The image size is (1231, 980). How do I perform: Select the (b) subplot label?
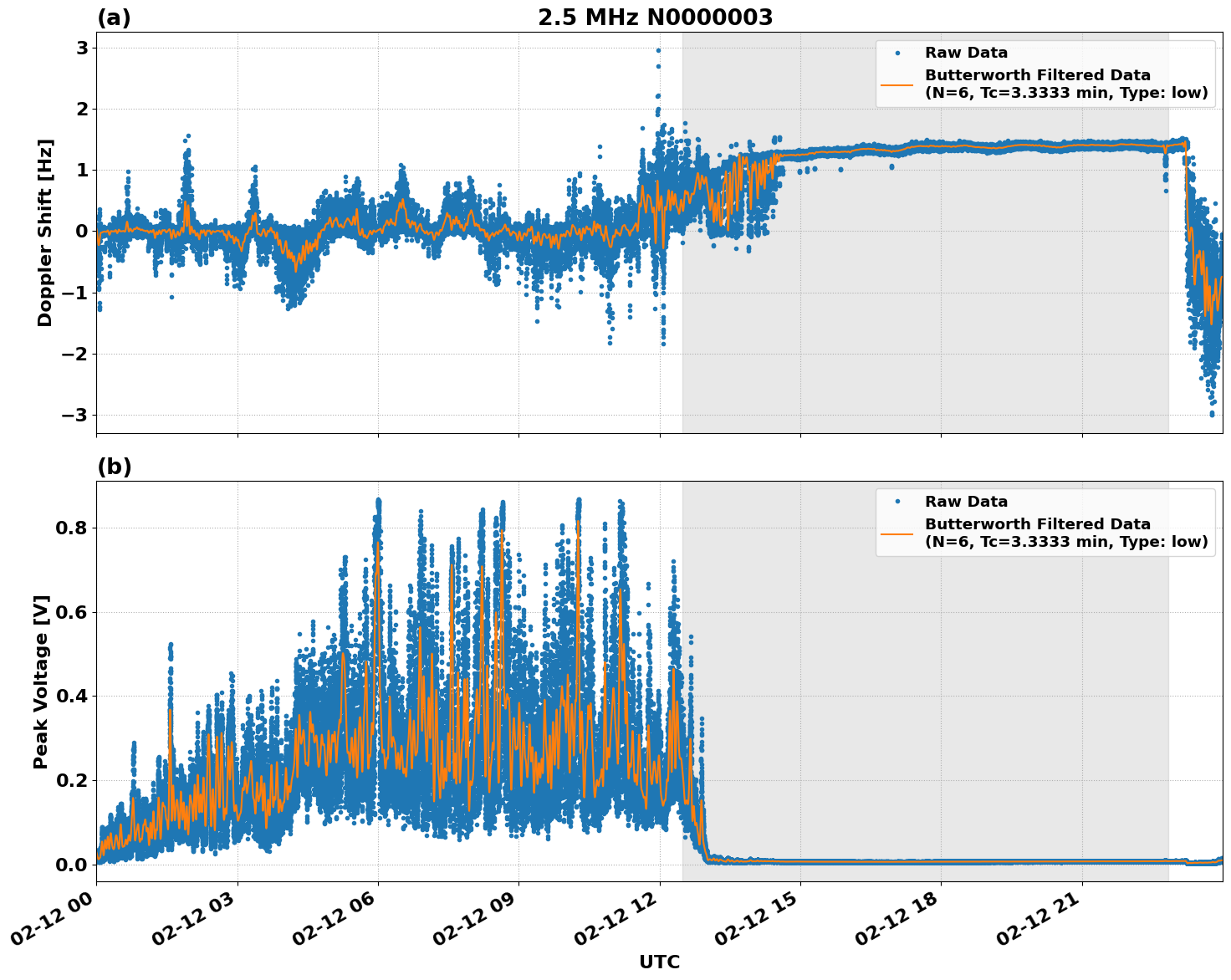click(x=115, y=465)
